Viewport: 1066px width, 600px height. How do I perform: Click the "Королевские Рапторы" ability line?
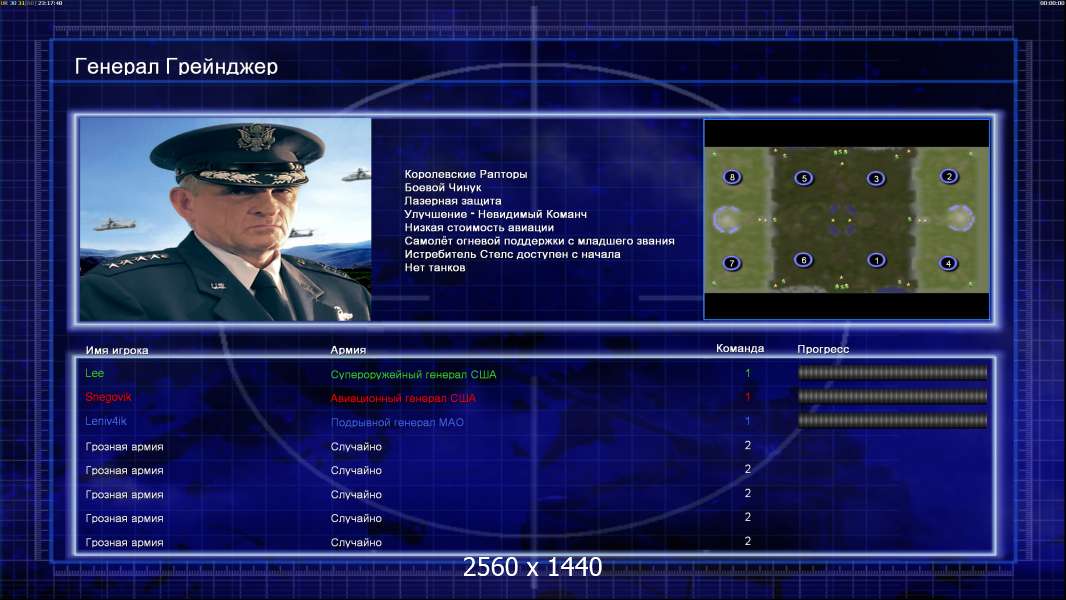click(x=466, y=174)
